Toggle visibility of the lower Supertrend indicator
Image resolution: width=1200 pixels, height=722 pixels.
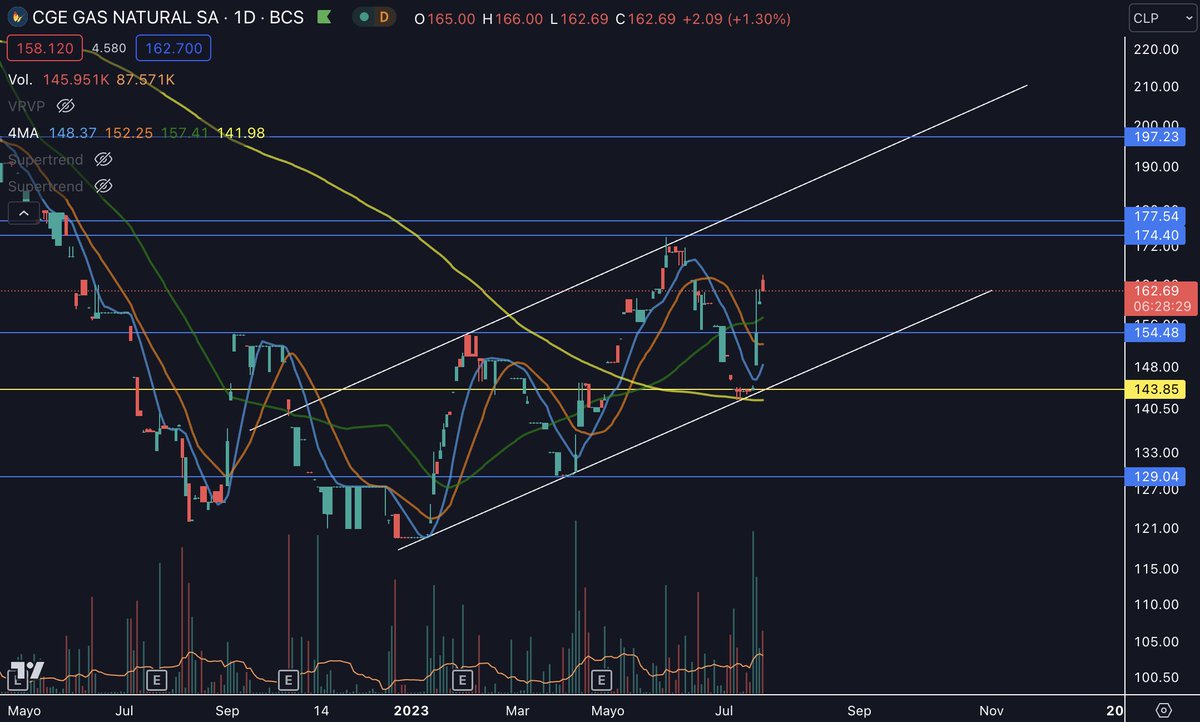pos(103,186)
